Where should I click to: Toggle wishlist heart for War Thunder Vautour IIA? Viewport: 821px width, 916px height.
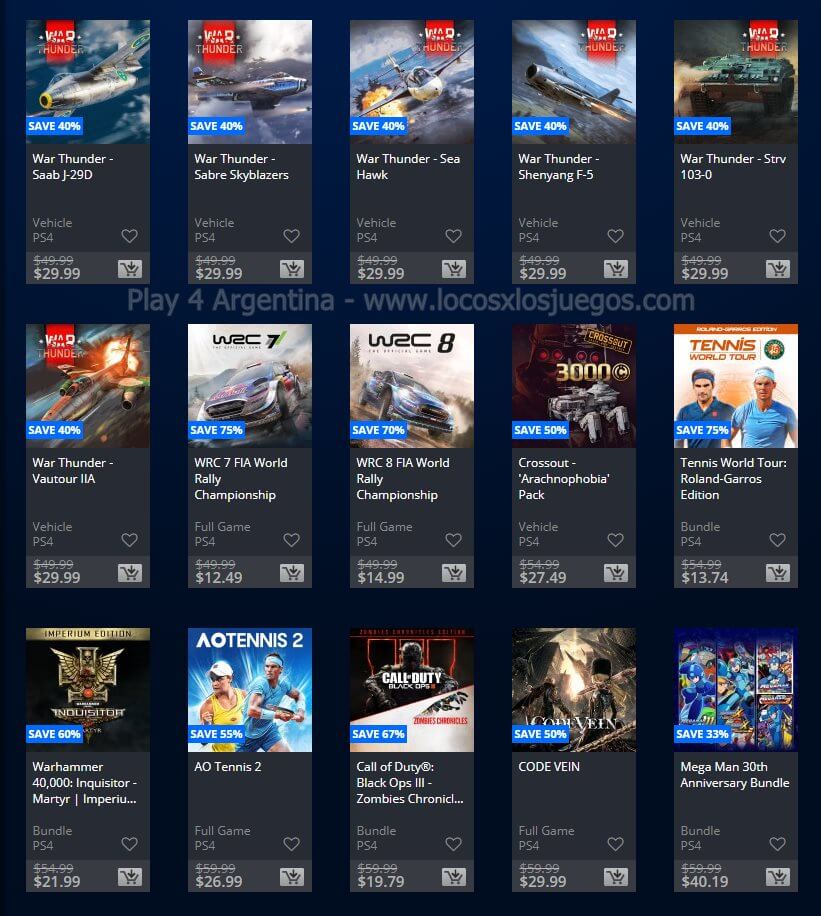coord(130,540)
